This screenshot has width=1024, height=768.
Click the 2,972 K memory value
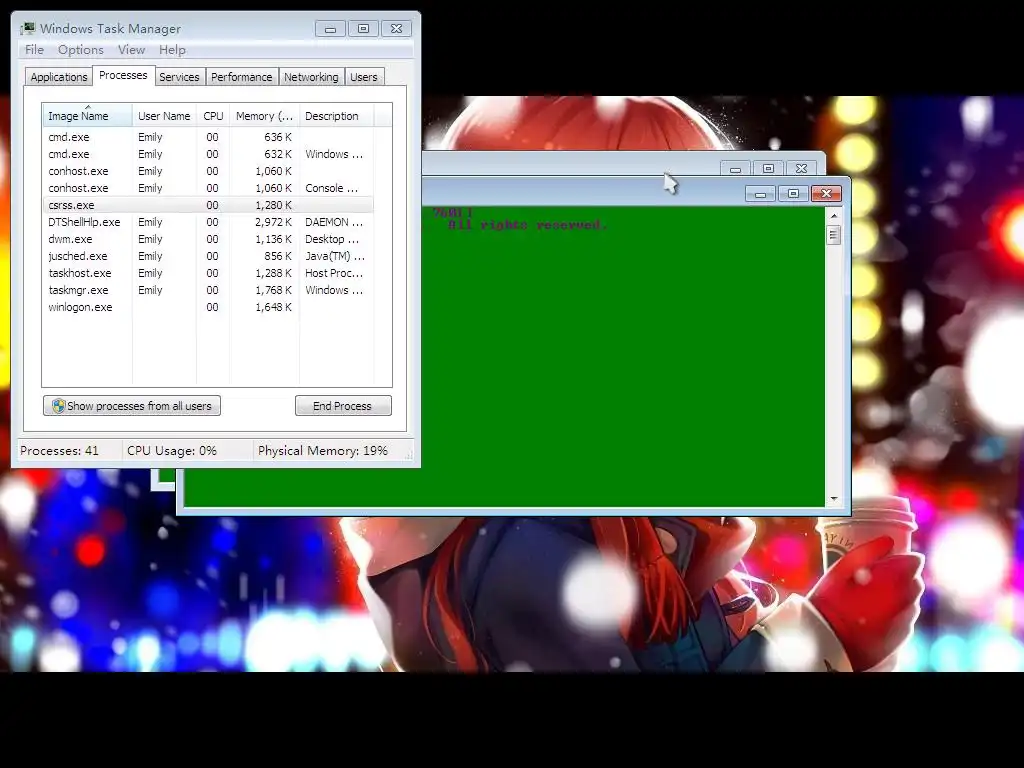[x=273, y=222]
